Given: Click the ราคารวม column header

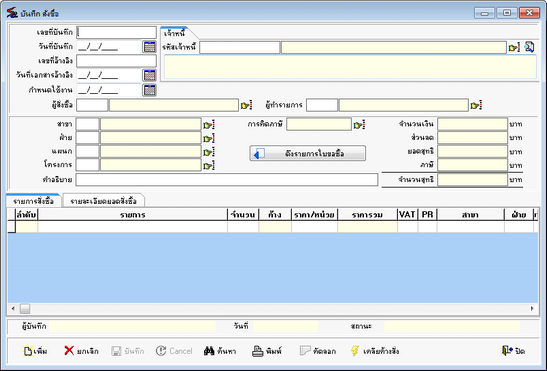Looking at the screenshot, I should (x=367, y=215).
